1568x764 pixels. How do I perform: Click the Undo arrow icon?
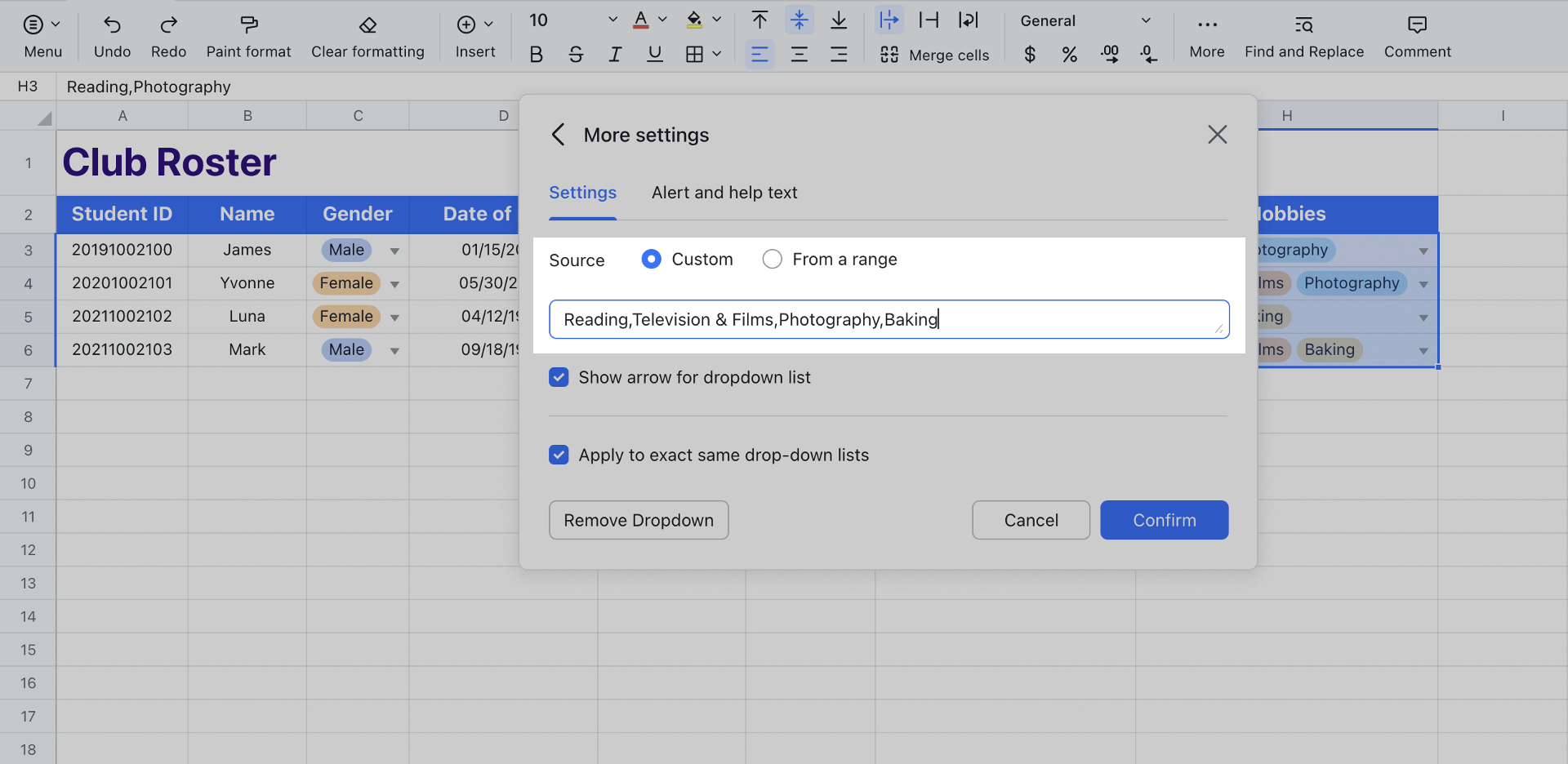click(x=112, y=25)
